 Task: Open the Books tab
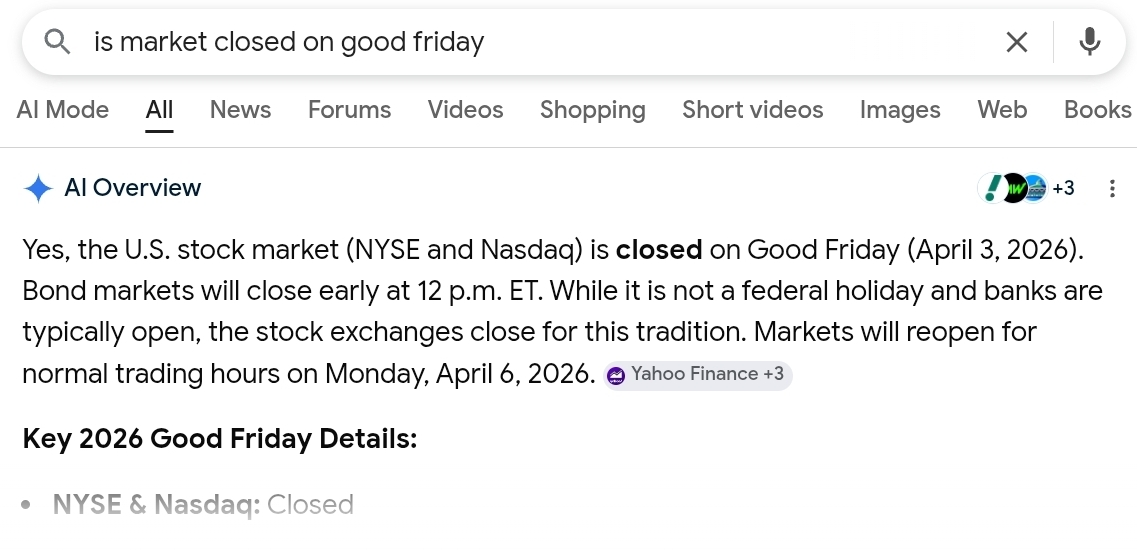(1097, 110)
